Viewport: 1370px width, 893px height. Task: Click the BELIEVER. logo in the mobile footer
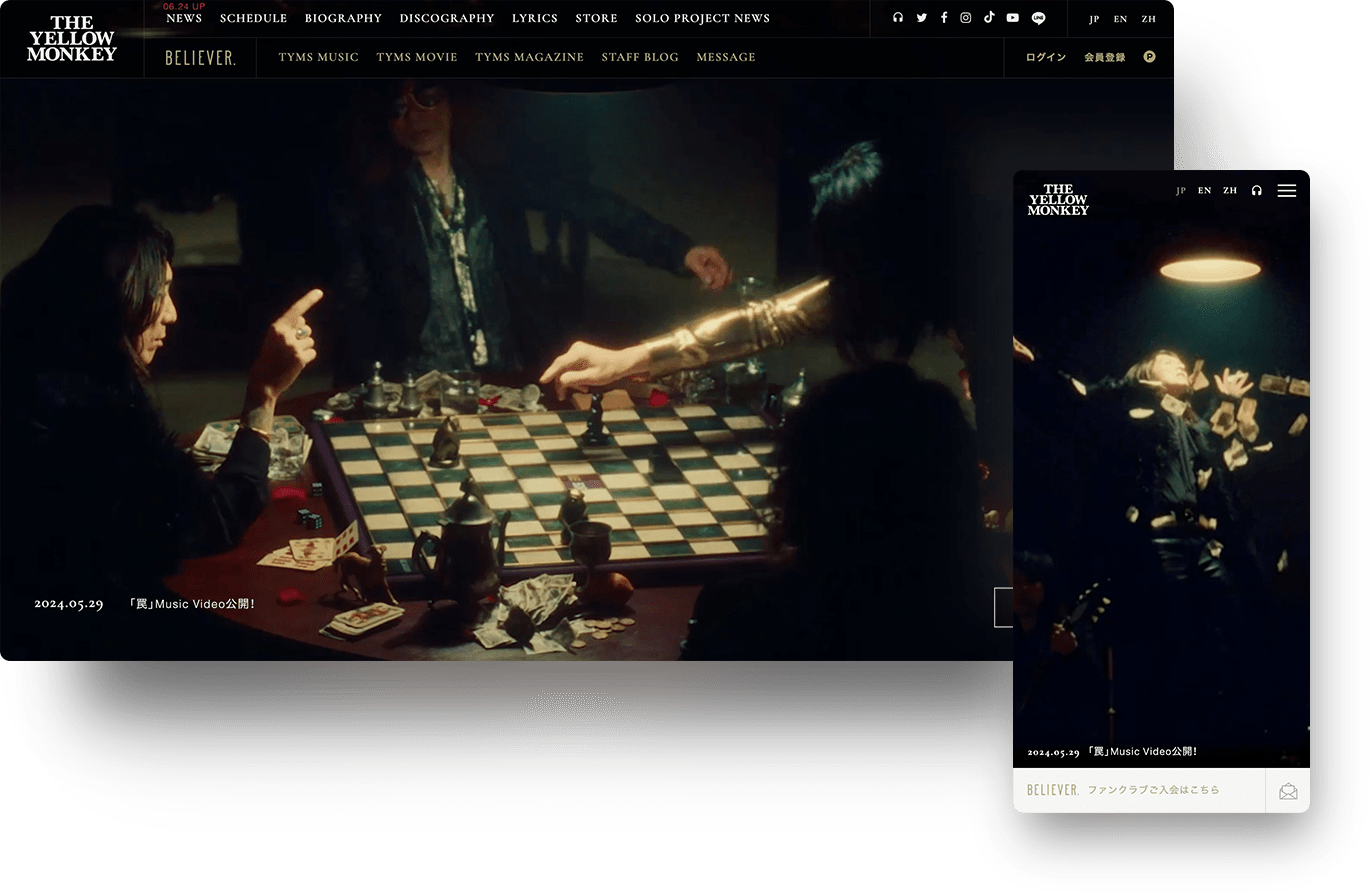[x=1053, y=790]
